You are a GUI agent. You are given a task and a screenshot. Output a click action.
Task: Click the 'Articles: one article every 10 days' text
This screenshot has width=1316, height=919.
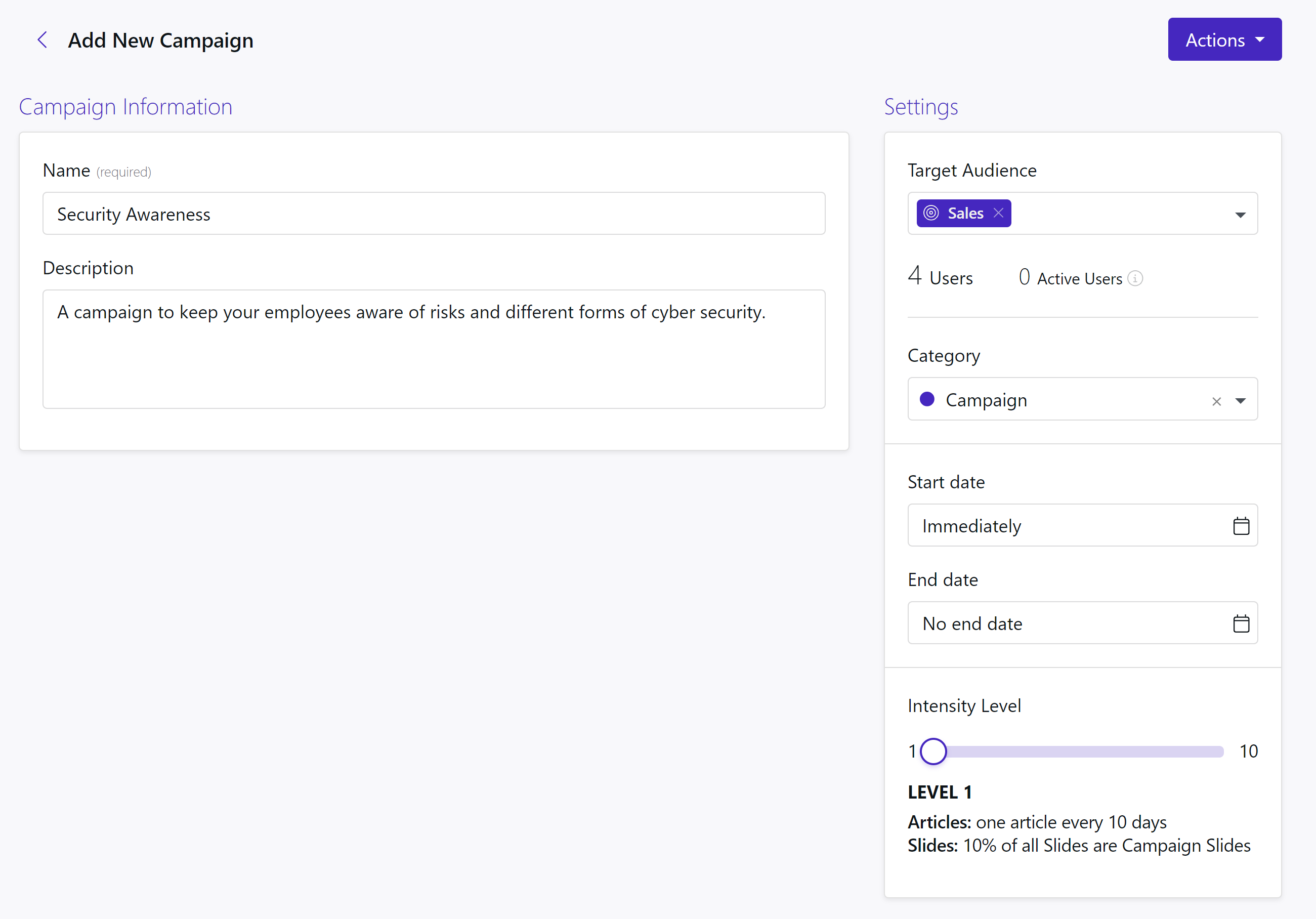pos(1037,822)
